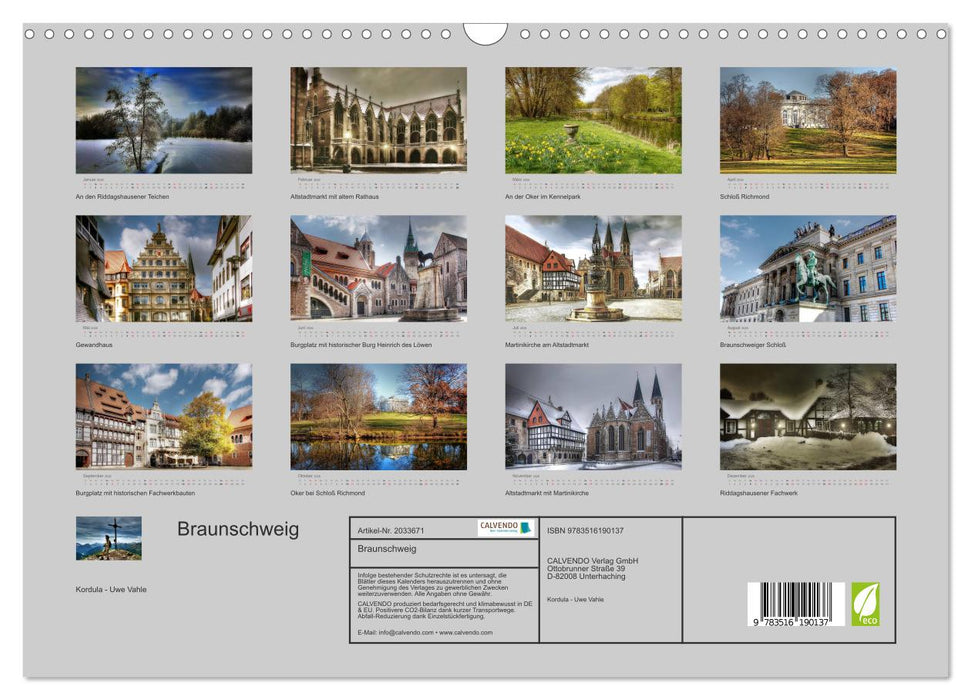Viewport: 971px width, 700px height.
Task: Click the www.calvendo.com website link
Action: [468, 631]
